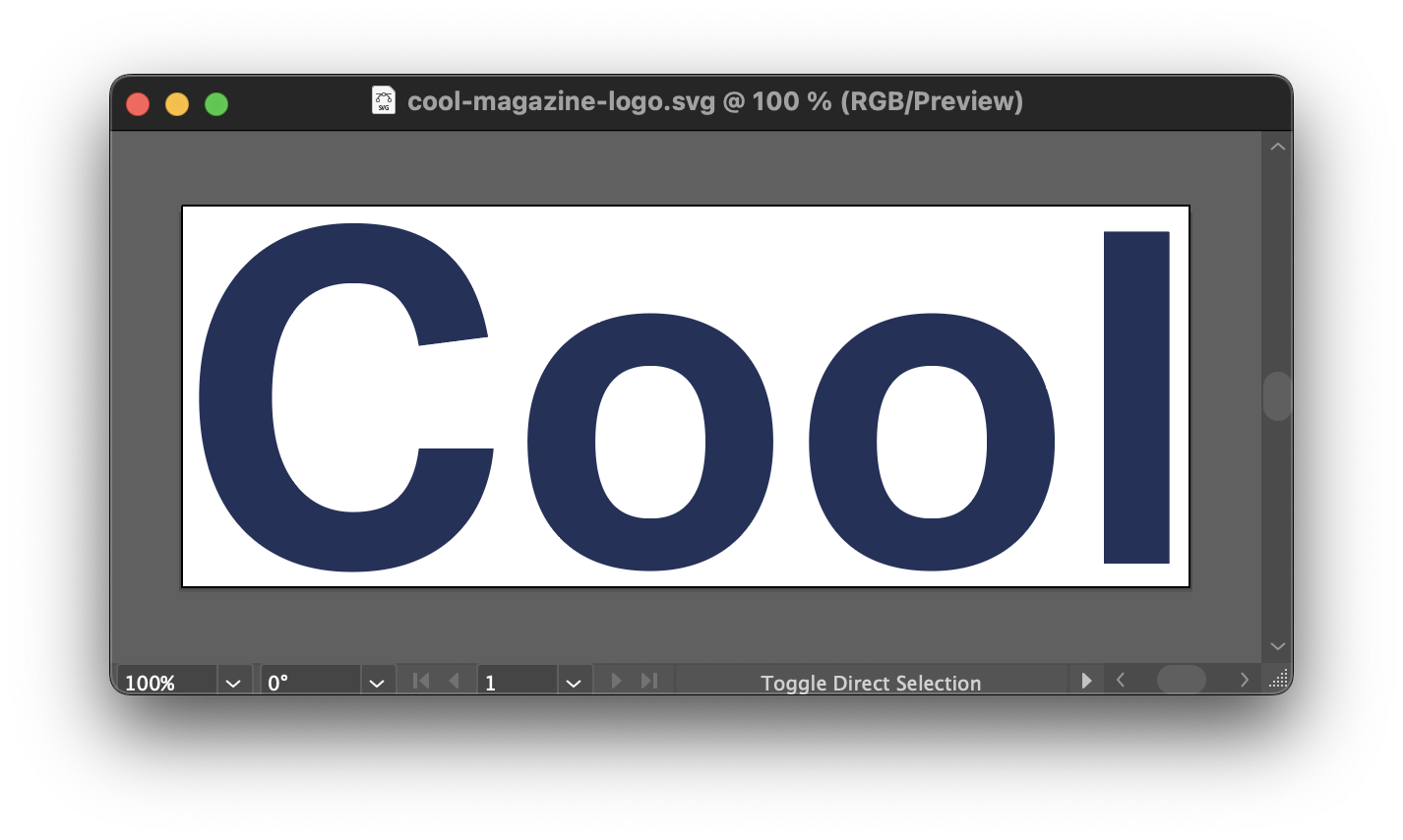Click the SVG document icon in title bar

(x=384, y=100)
